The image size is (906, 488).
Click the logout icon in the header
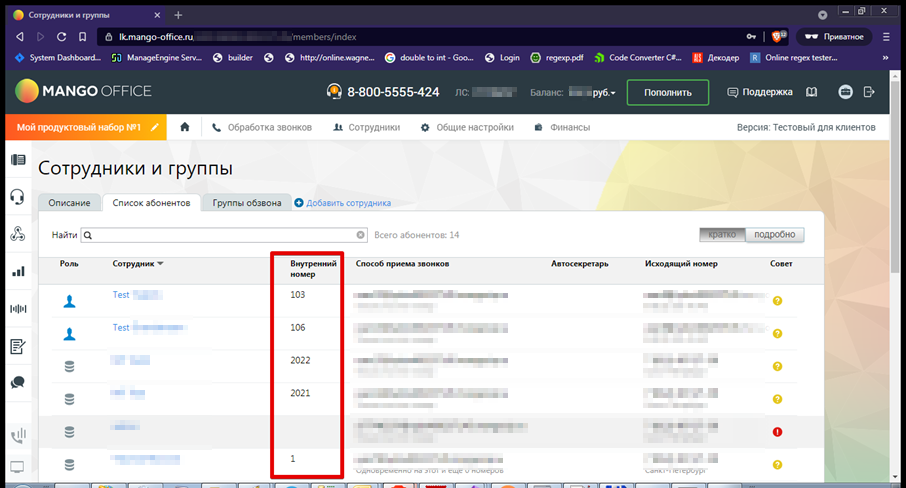(868, 92)
